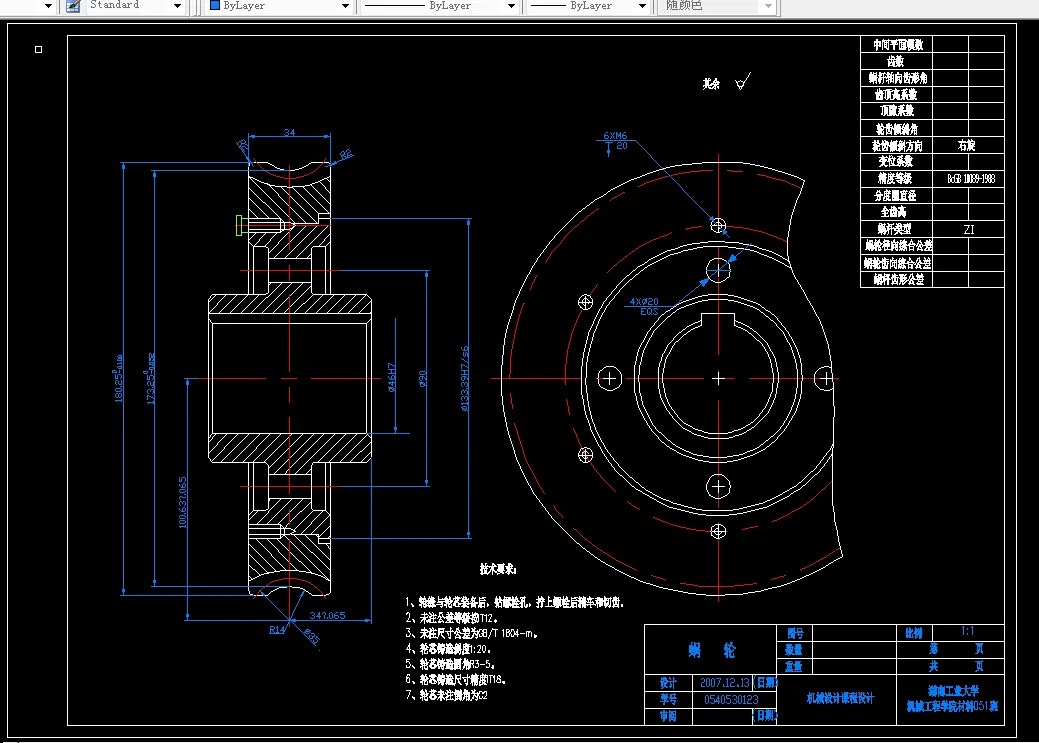Viewport: 1039px width, 743px height.
Task: Select the 4XØ20 hole callout
Action: 643,301
